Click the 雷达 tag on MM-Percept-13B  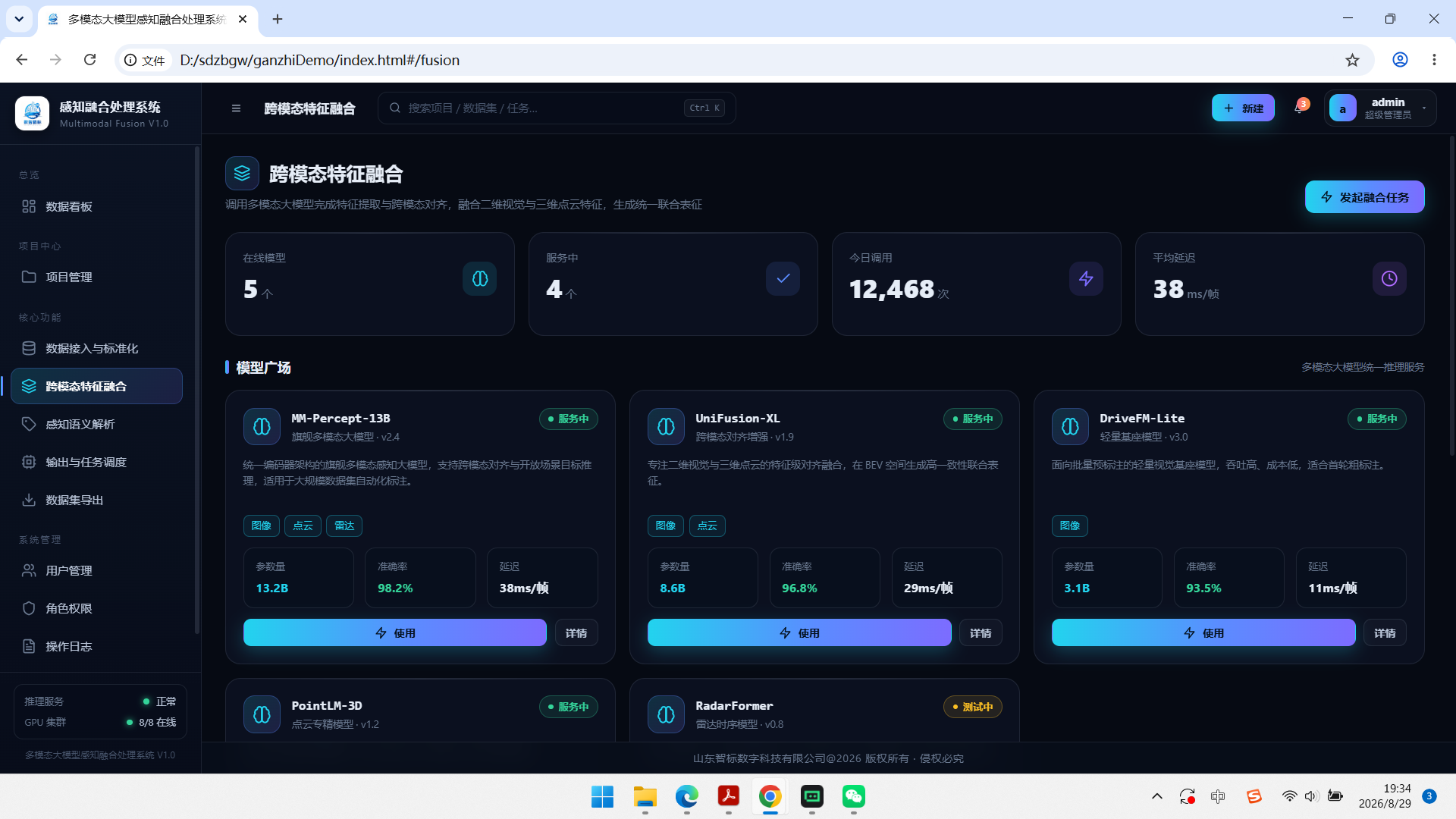point(344,526)
